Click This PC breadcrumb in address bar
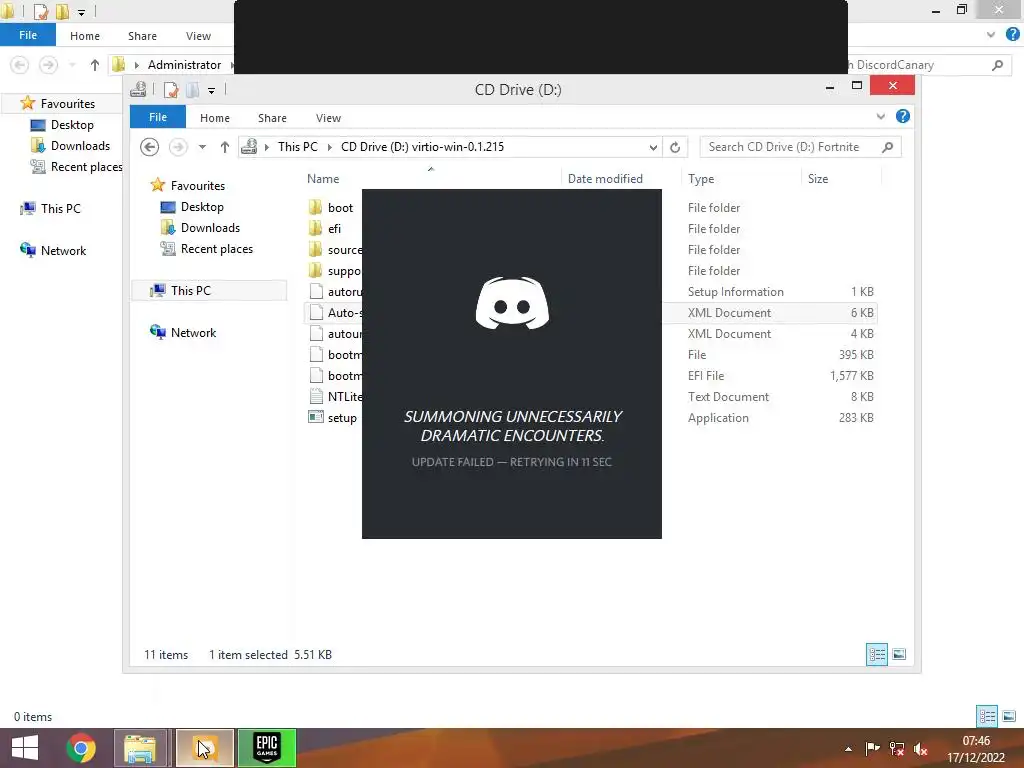 (298, 147)
